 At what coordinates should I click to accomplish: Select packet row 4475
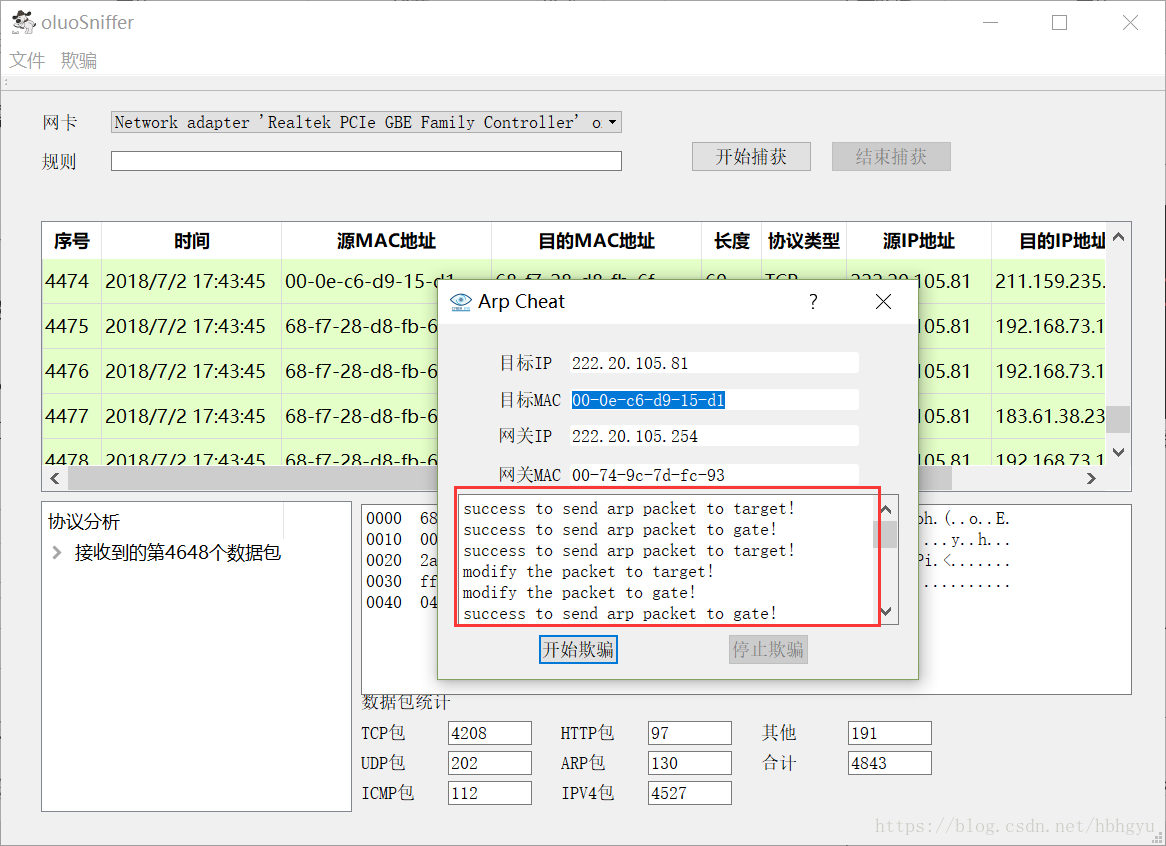[239, 326]
